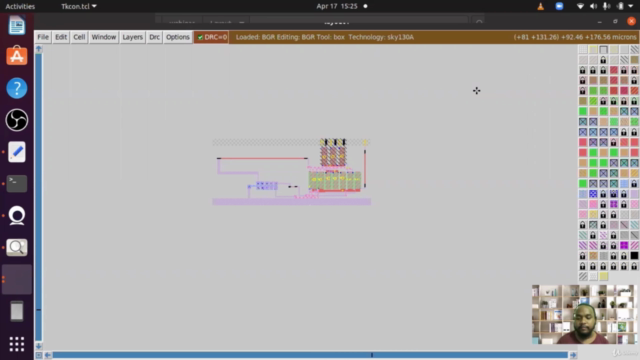640x360 pixels.
Task: Click the purple bottom rail in the layout
Action: pos(291,202)
